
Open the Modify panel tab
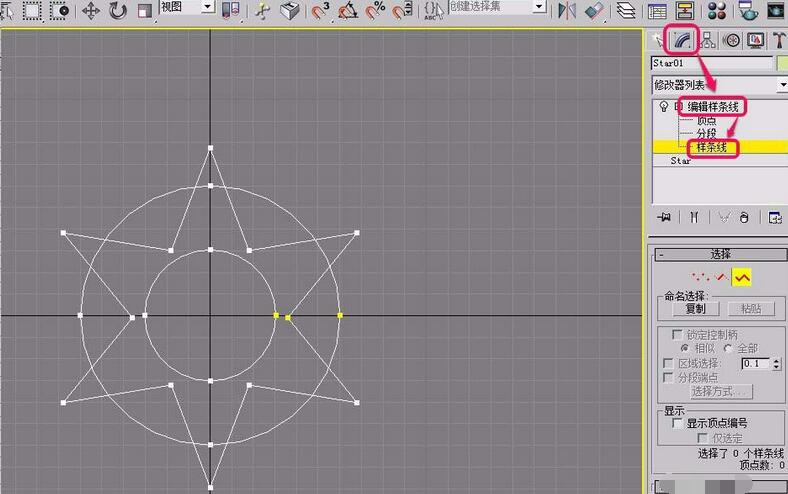[682, 40]
